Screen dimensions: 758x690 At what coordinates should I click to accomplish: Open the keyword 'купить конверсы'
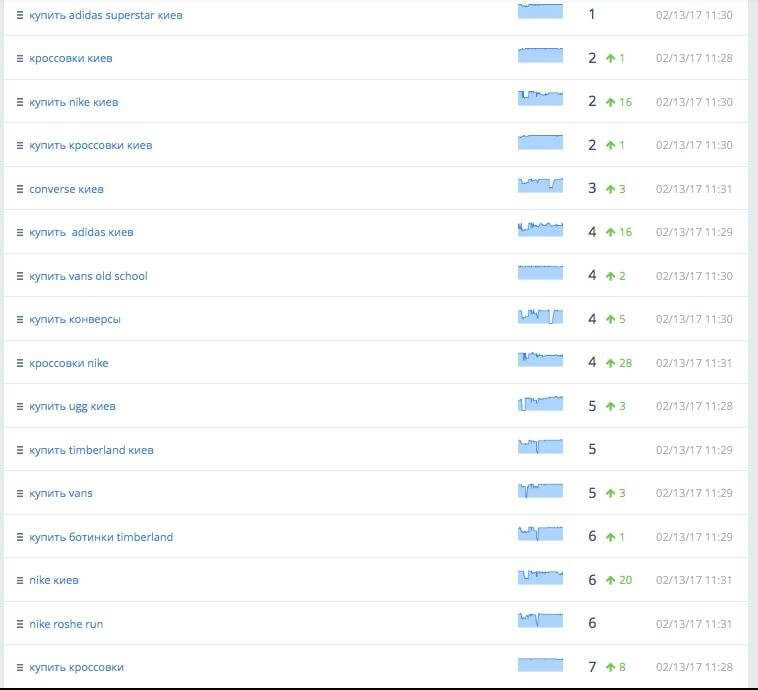pos(75,320)
